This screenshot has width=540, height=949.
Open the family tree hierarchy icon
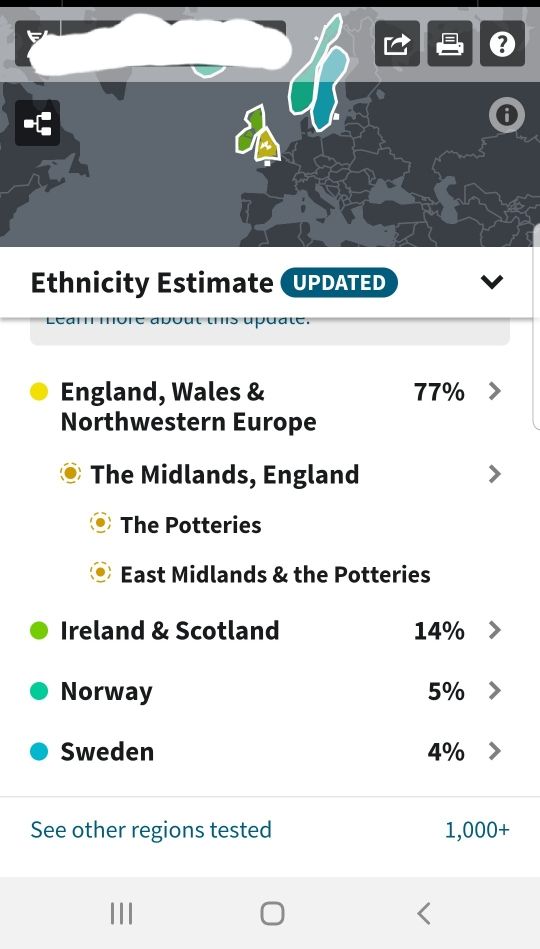coord(38,123)
